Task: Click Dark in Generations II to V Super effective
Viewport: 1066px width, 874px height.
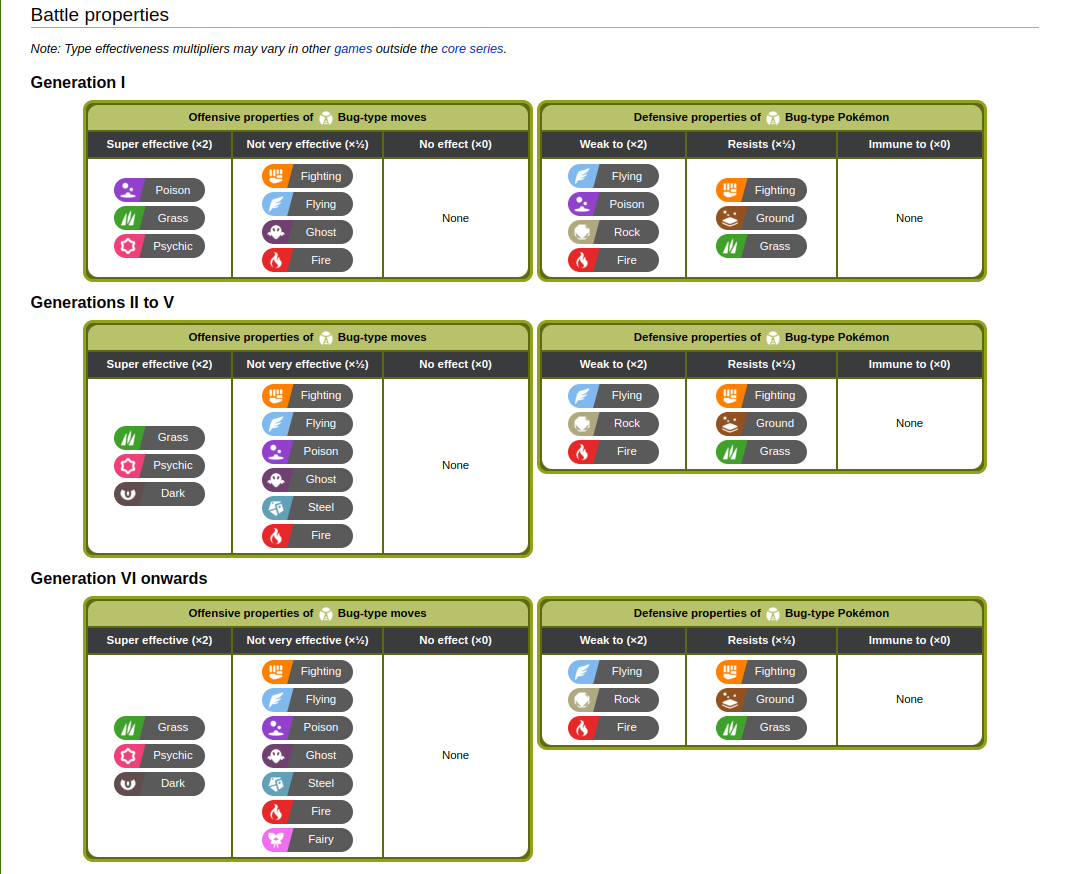Action: tap(159, 493)
